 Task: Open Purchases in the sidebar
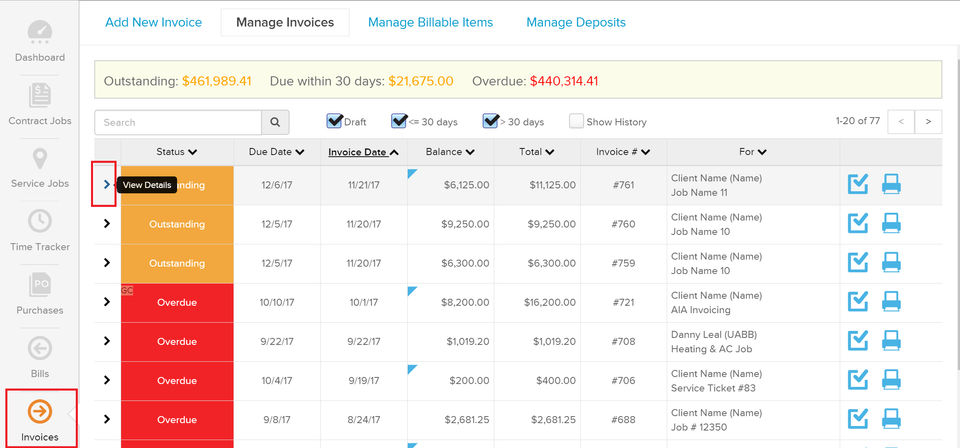pyautogui.click(x=40, y=294)
